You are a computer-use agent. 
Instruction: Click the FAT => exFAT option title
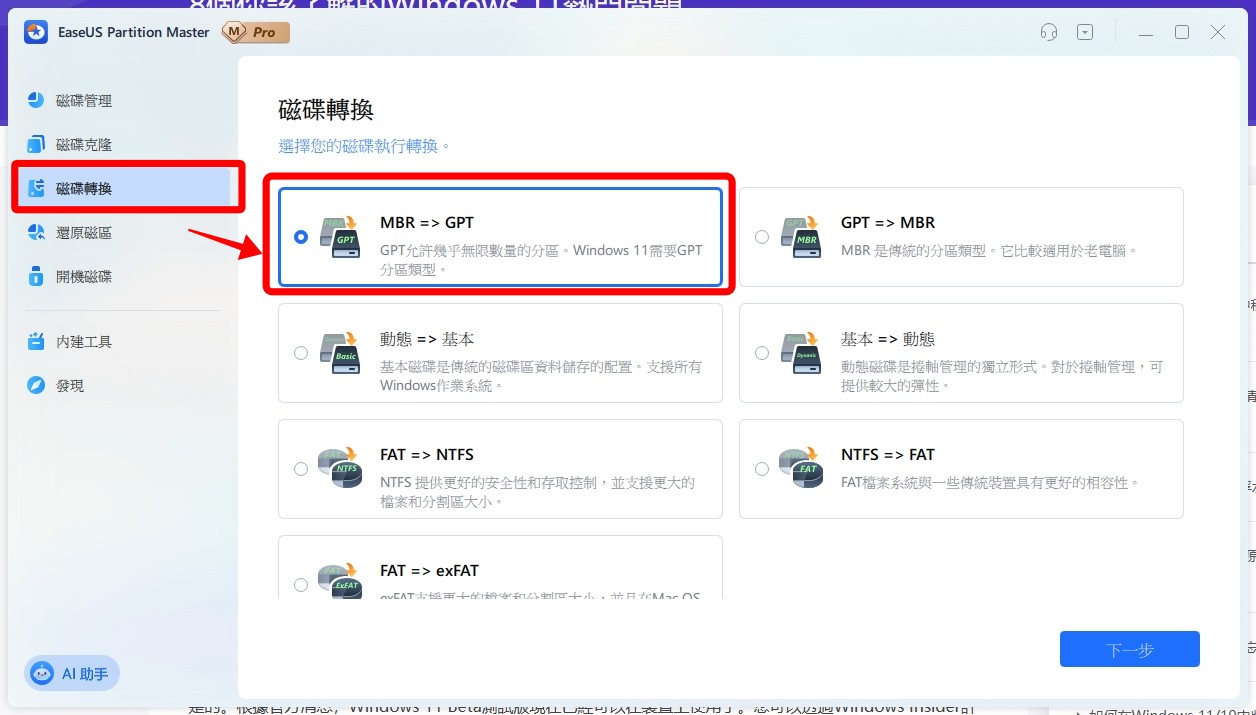(430, 570)
